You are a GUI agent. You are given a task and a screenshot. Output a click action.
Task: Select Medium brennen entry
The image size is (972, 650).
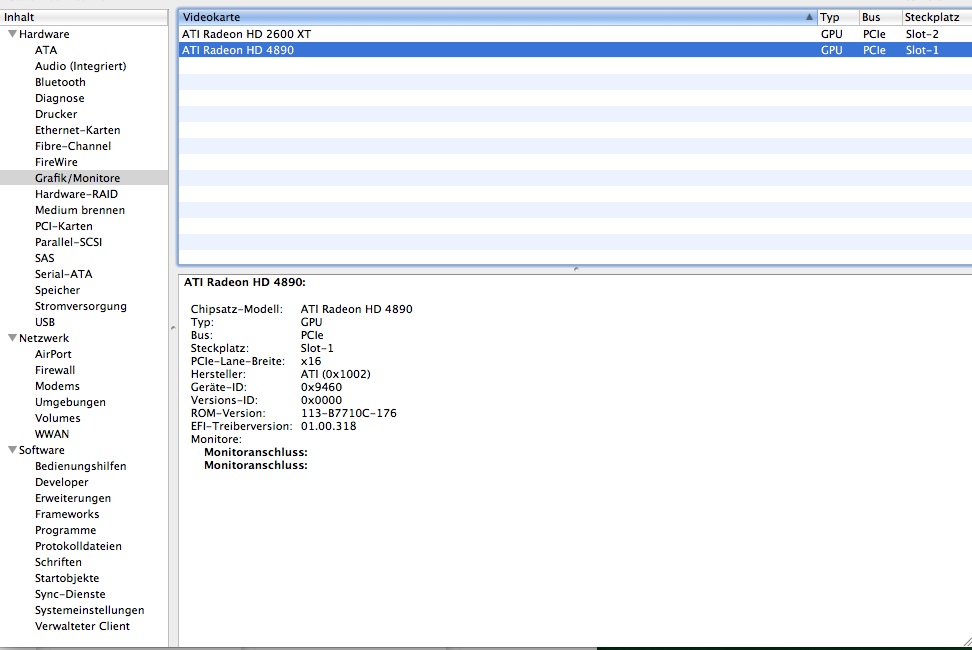[80, 210]
